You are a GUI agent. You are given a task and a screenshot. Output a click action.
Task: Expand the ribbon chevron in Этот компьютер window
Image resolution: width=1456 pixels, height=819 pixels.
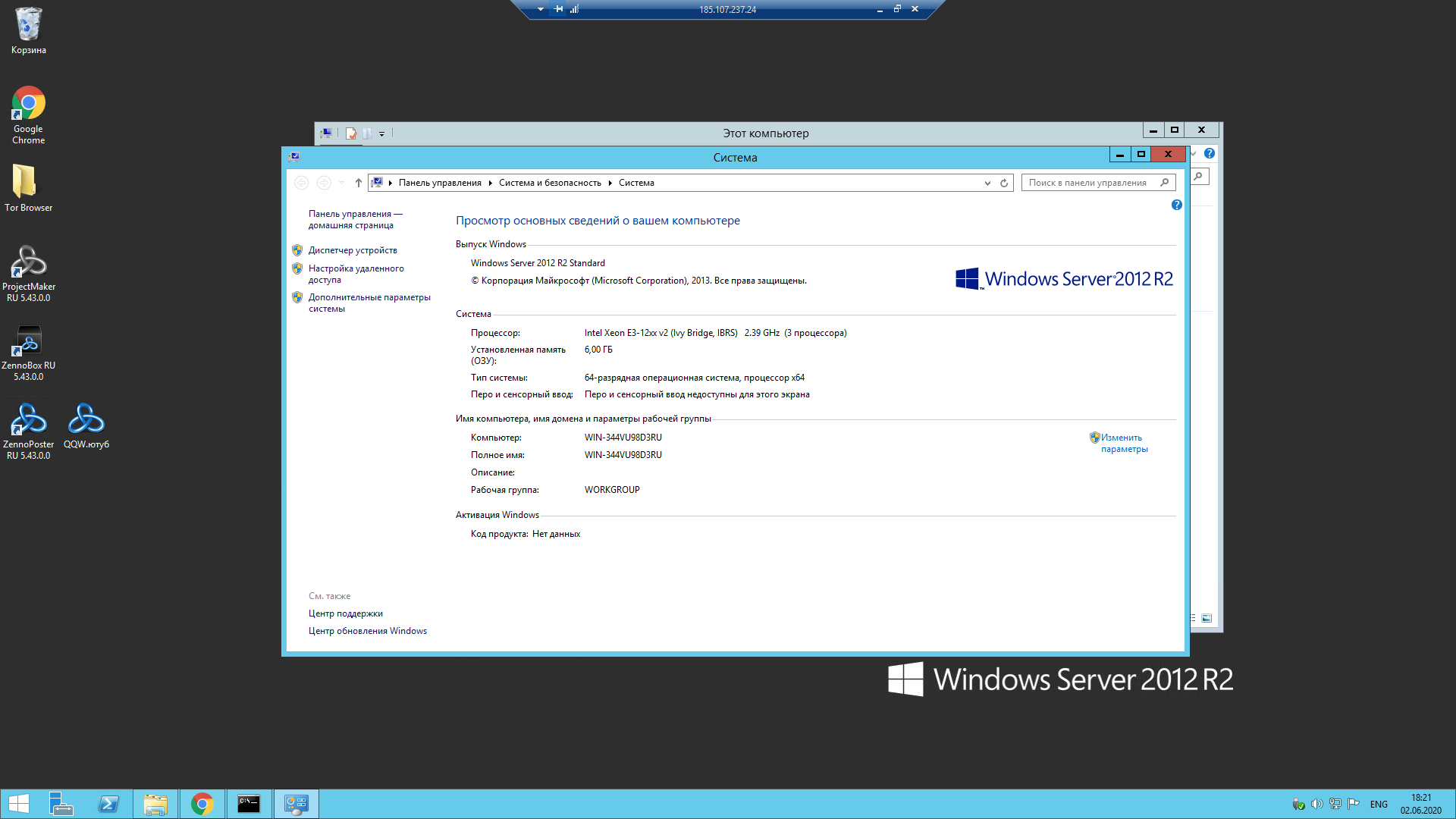click(1194, 153)
